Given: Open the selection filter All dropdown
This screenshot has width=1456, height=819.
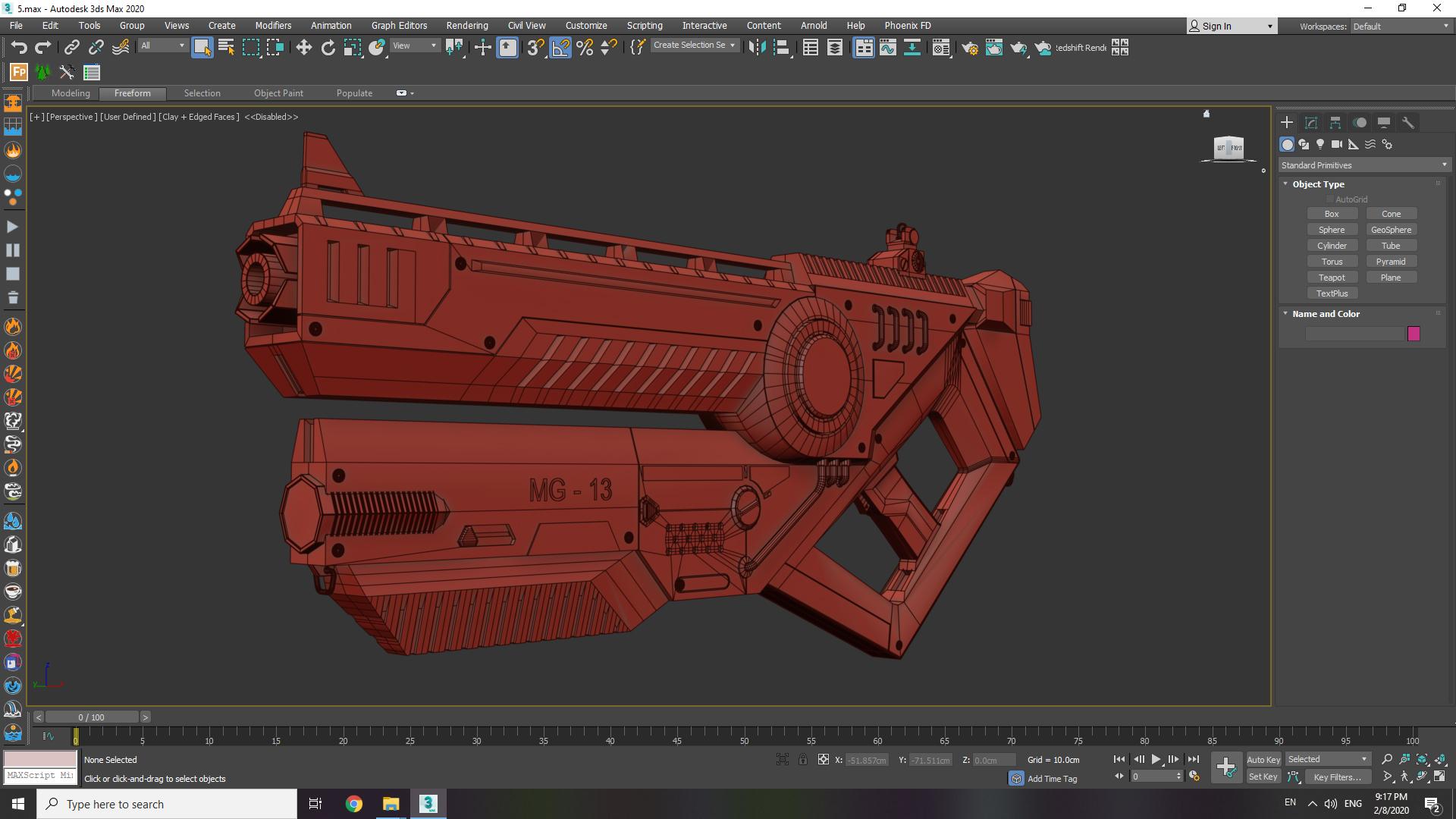Looking at the screenshot, I should (162, 45).
